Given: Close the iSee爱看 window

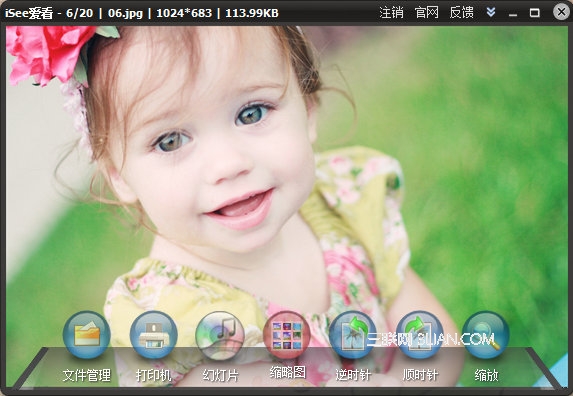Looking at the screenshot, I should pyautogui.click(x=561, y=12).
